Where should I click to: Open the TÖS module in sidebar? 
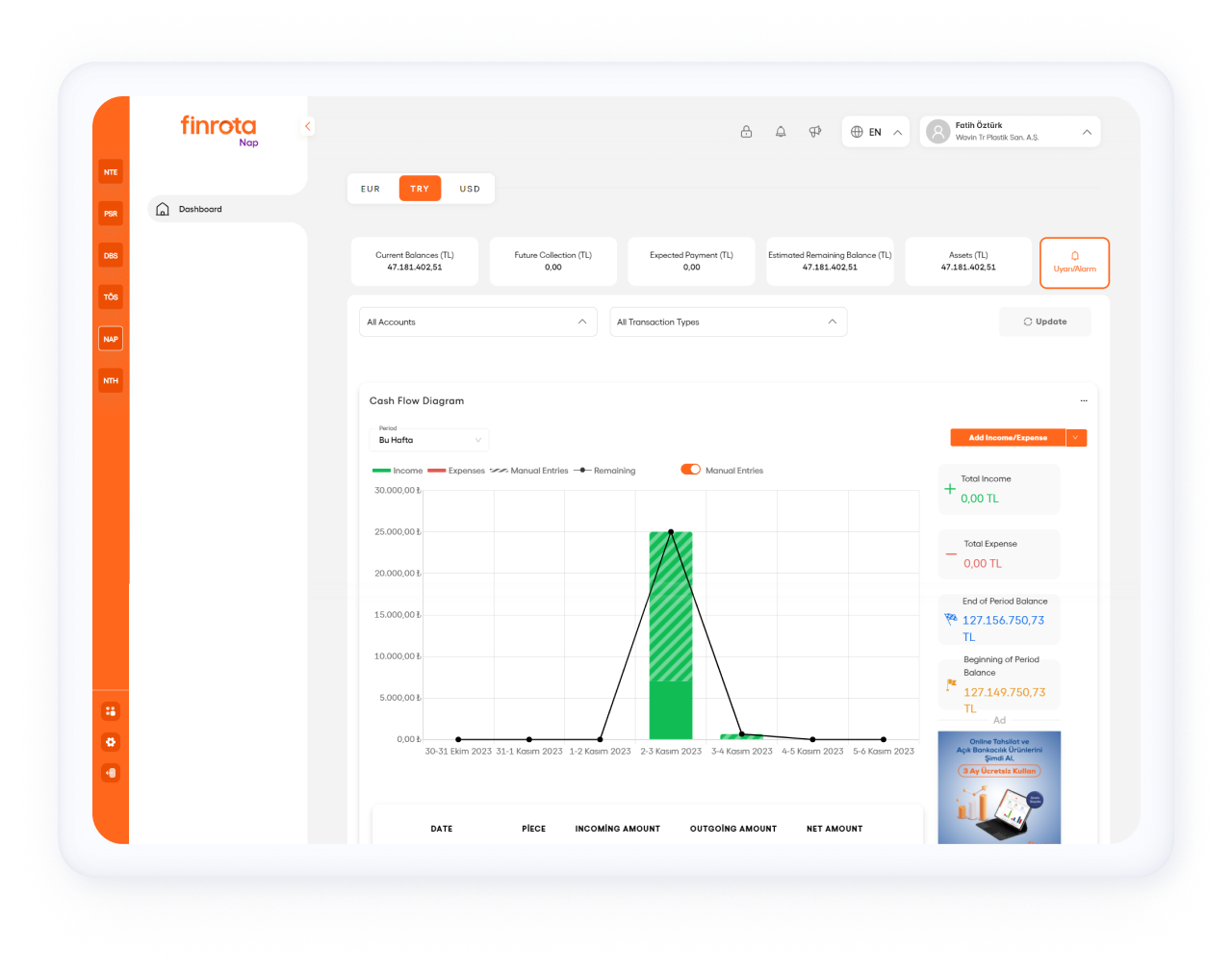click(111, 296)
